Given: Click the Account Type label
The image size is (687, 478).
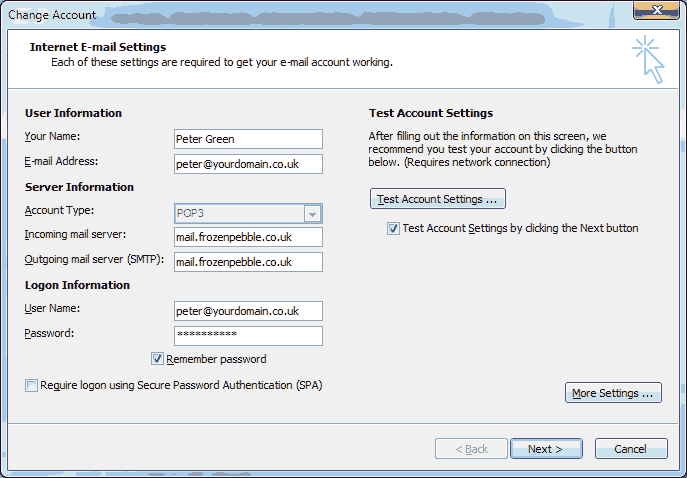Looking at the screenshot, I should [x=59, y=210].
